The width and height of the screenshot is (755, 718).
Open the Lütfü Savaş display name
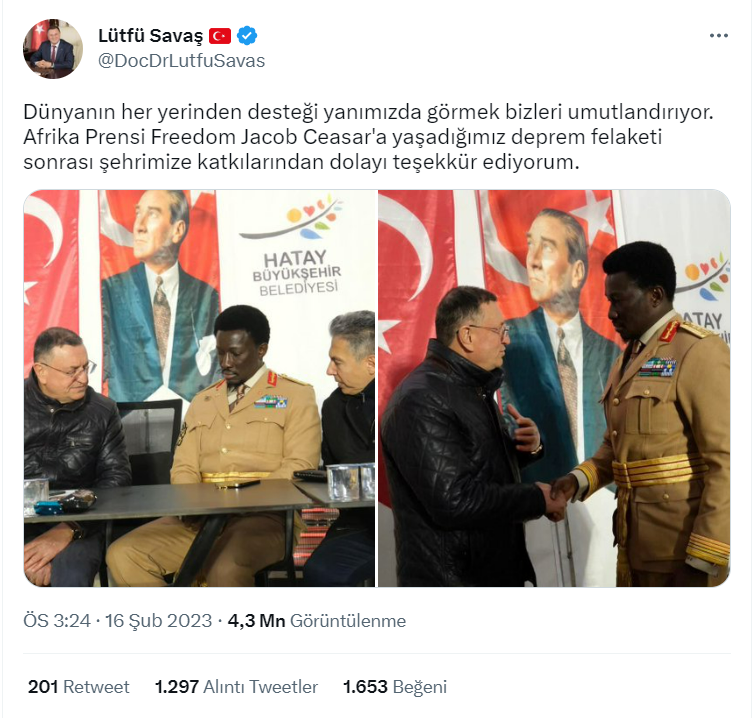pos(151,36)
